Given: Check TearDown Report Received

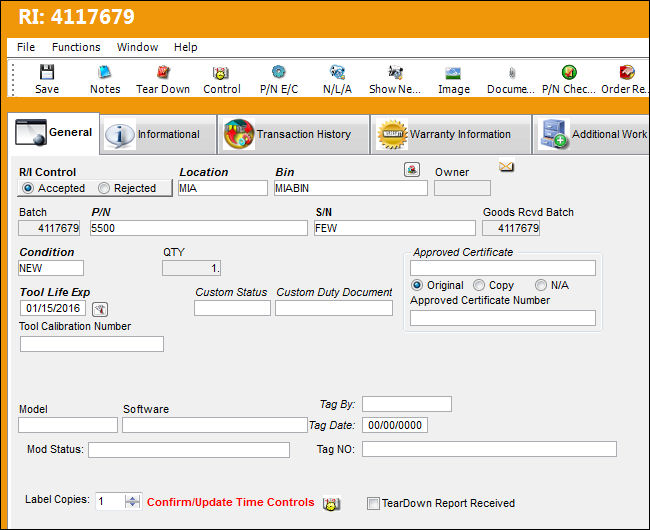Looking at the screenshot, I should pos(374,503).
